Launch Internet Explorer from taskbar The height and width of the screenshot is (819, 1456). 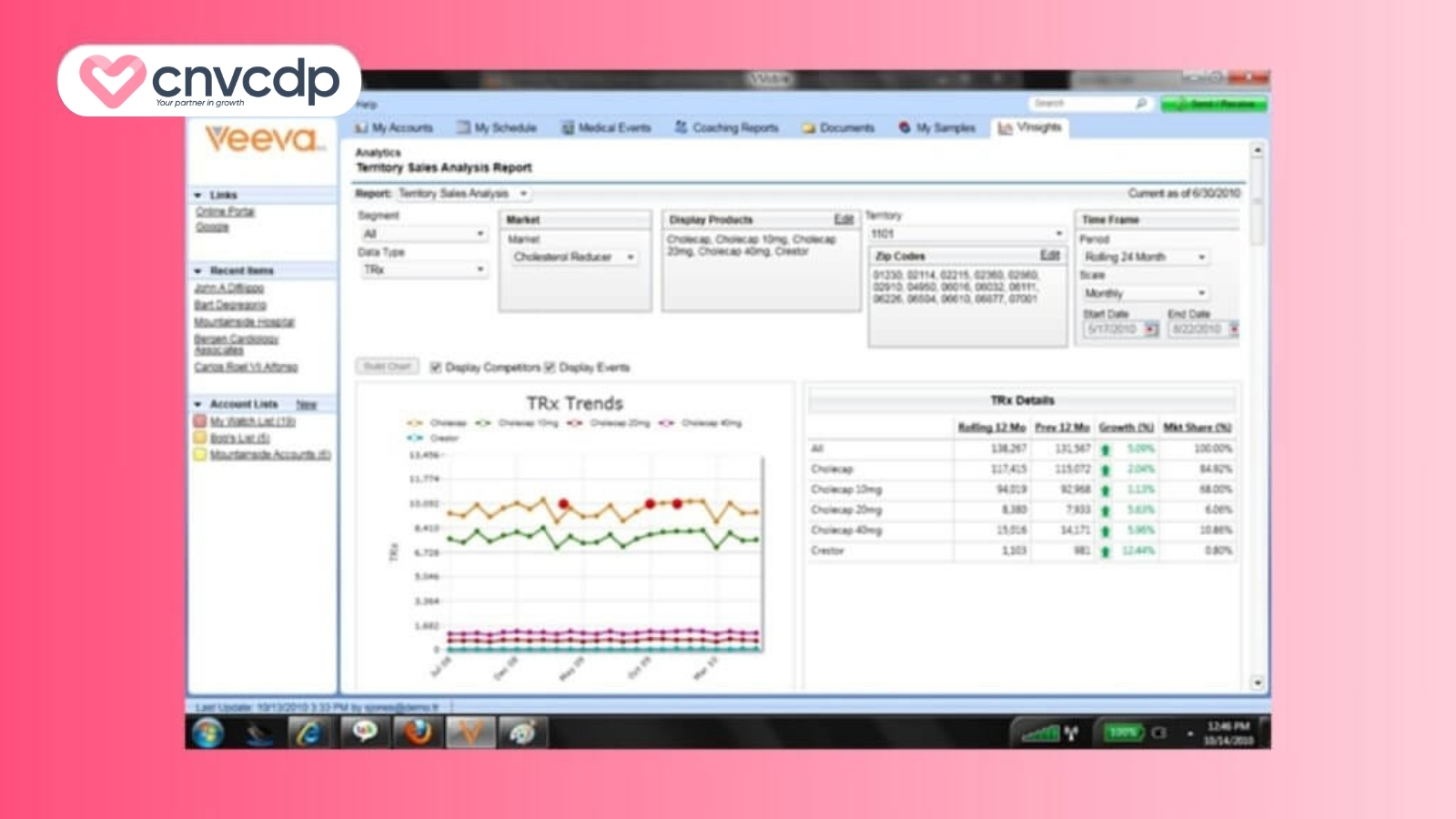(311, 733)
